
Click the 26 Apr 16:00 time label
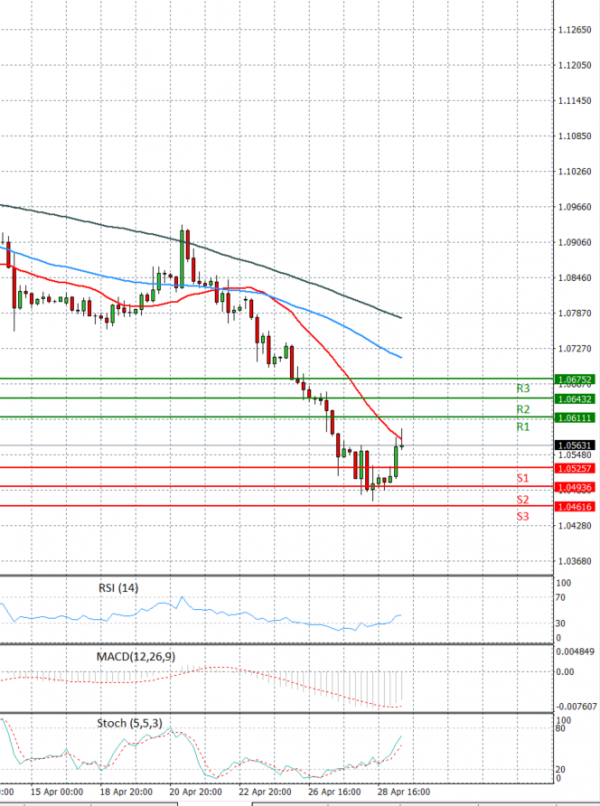point(334,792)
